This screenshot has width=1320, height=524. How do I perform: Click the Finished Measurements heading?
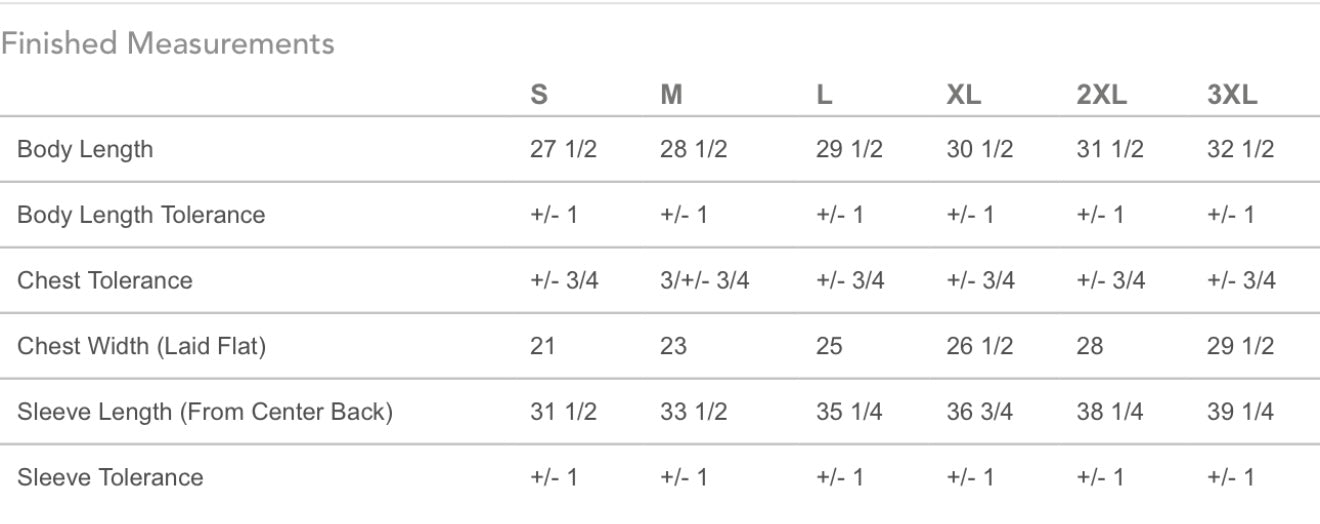point(168,44)
